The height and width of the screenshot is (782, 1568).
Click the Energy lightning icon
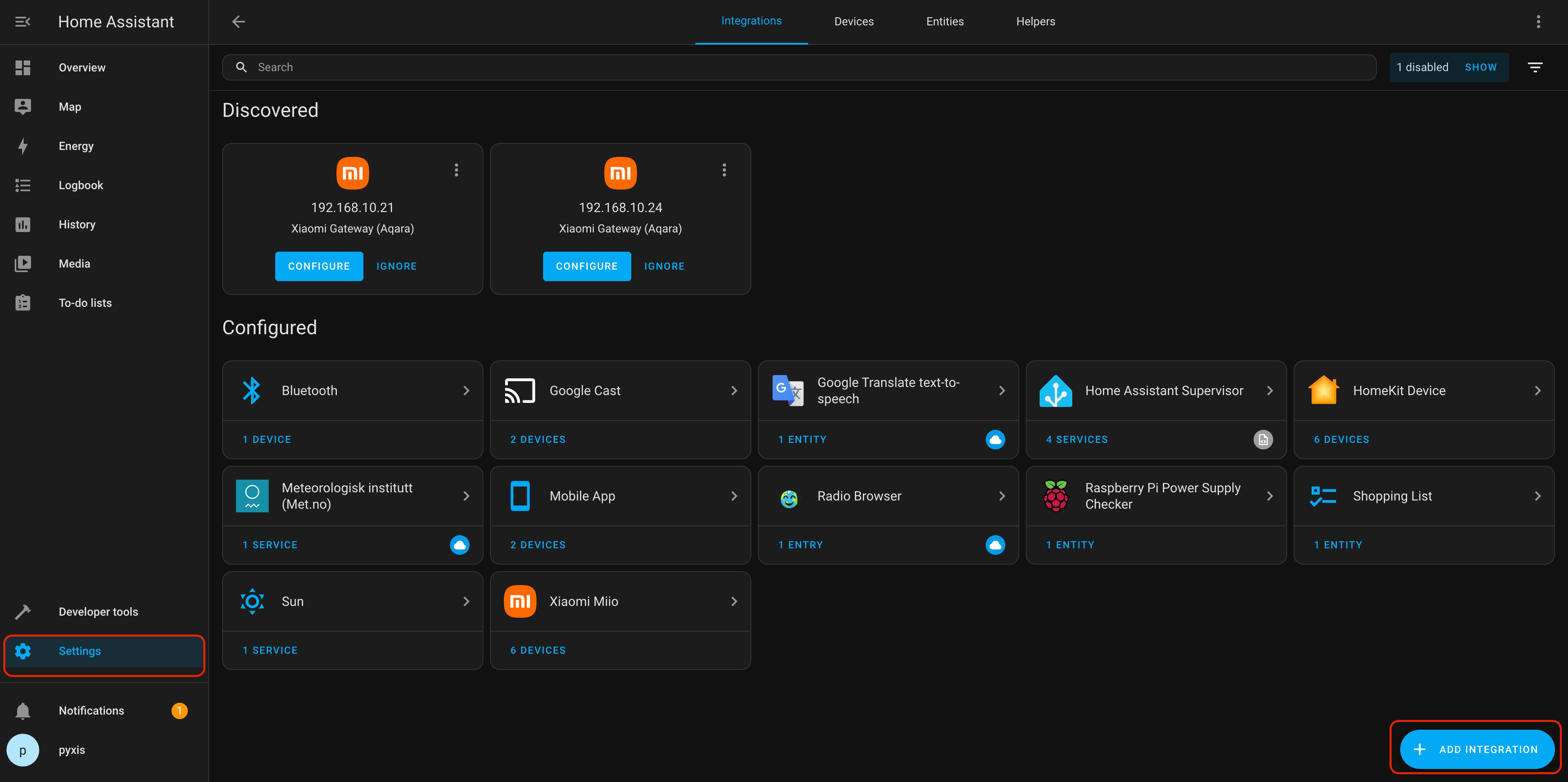[22, 146]
